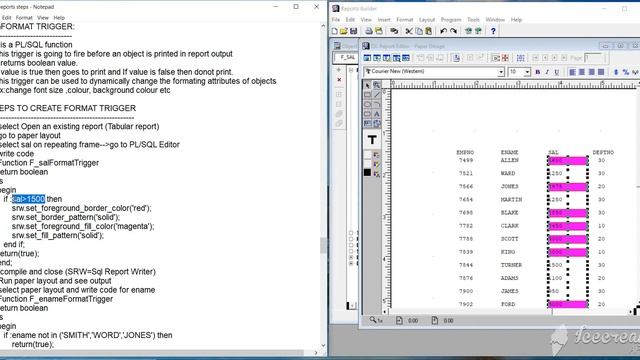Open Layout menu in Reports Builder
The image size is (640, 360).
pos(427,20)
